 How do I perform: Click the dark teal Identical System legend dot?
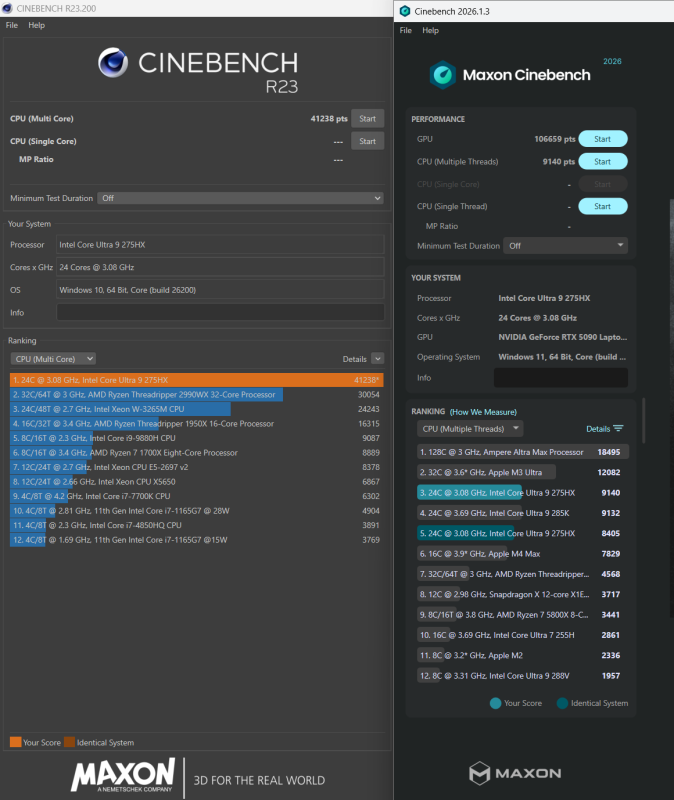[562, 703]
